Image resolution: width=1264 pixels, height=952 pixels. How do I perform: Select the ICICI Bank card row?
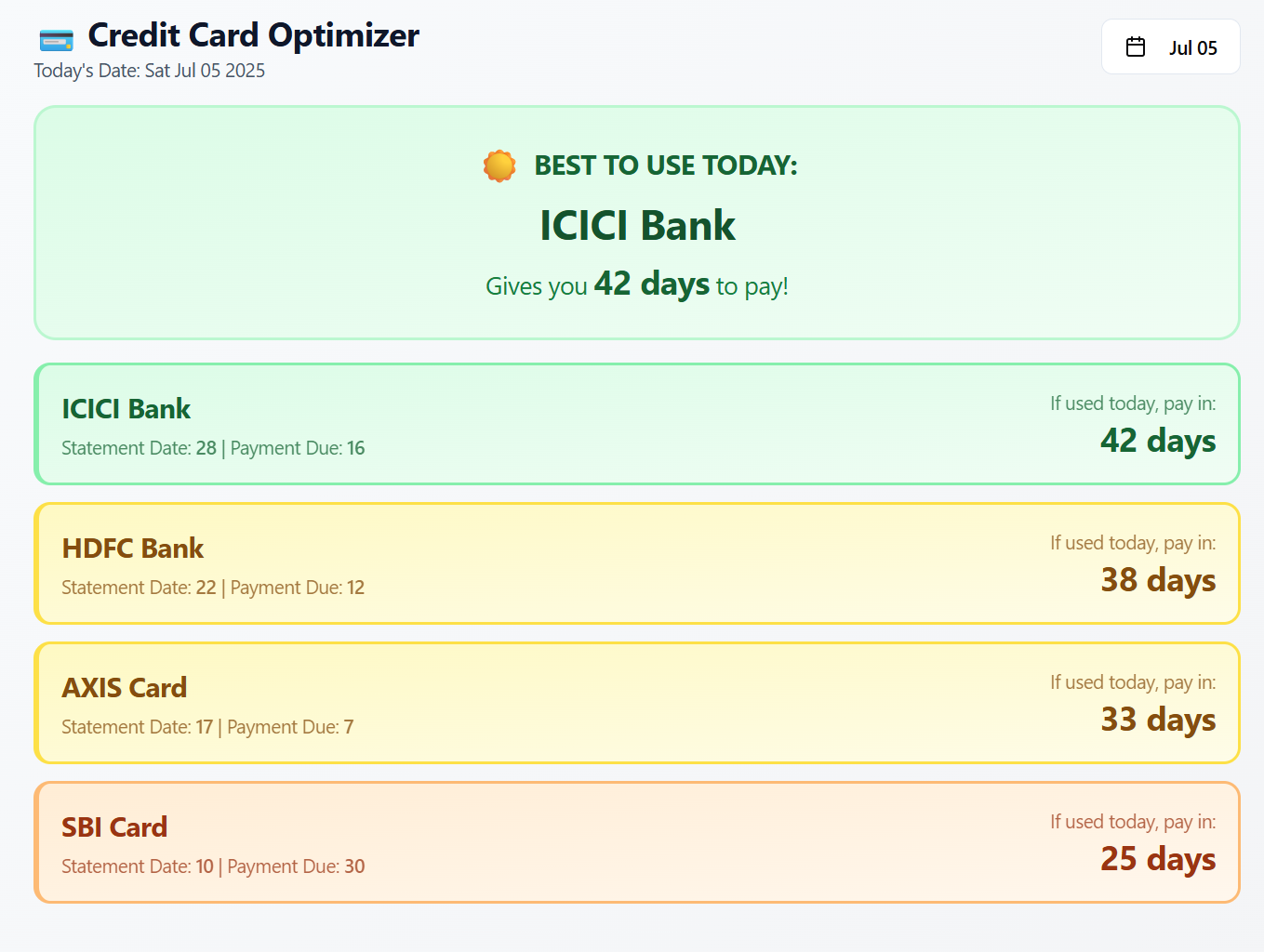coord(636,424)
